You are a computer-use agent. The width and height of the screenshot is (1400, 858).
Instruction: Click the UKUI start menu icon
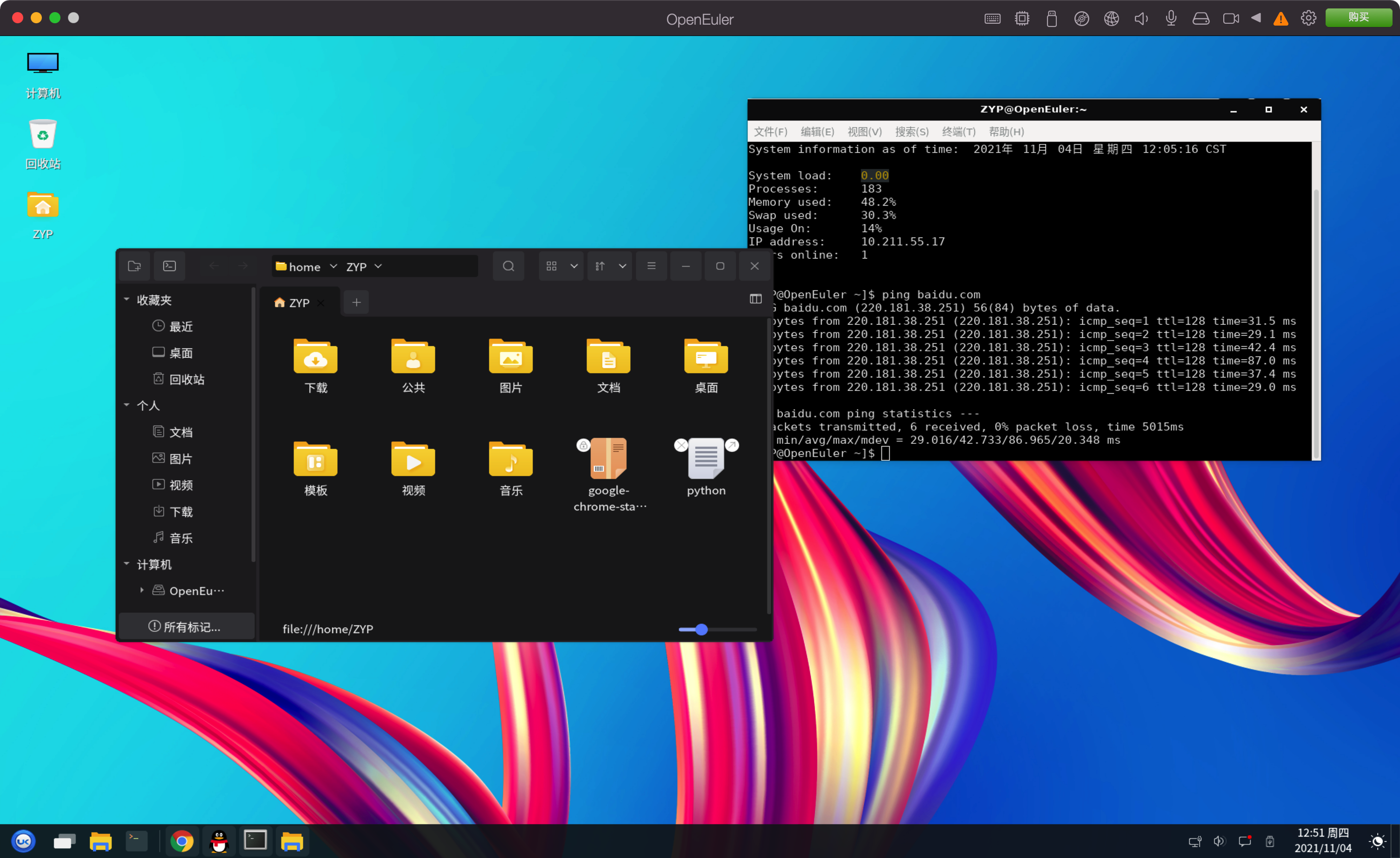(23, 841)
